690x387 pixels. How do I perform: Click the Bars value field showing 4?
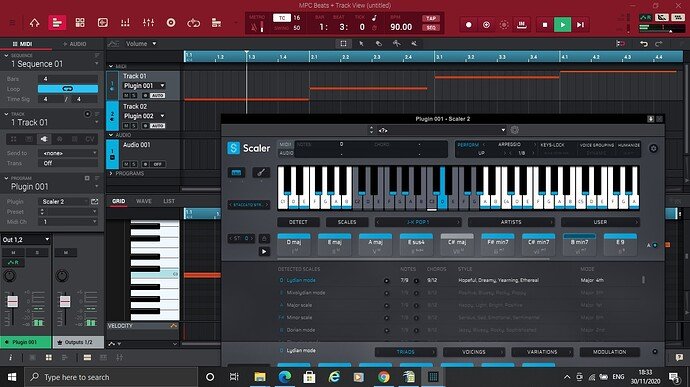point(68,79)
